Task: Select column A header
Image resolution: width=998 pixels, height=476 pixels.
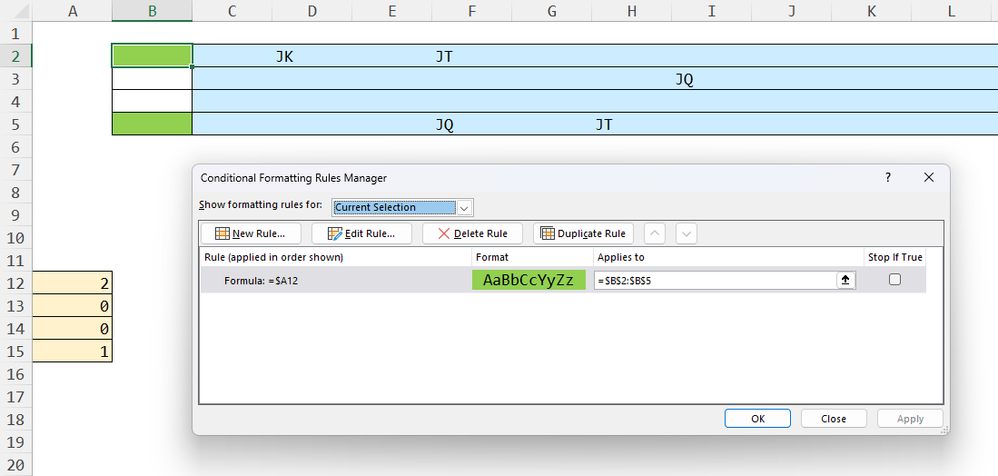Action: click(73, 10)
